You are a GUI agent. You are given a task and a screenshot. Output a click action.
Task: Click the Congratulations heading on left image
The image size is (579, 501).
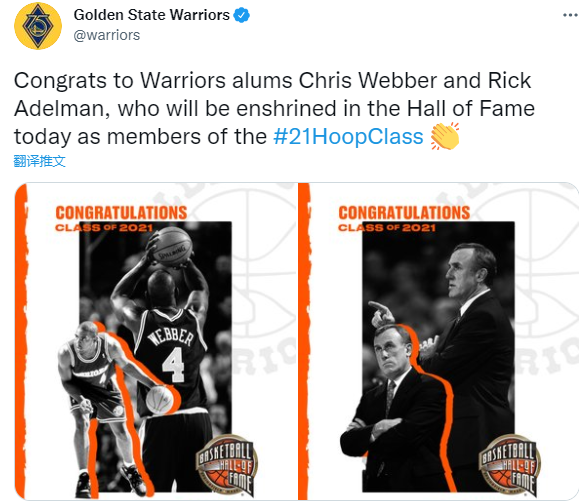pyautogui.click(x=121, y=213)
